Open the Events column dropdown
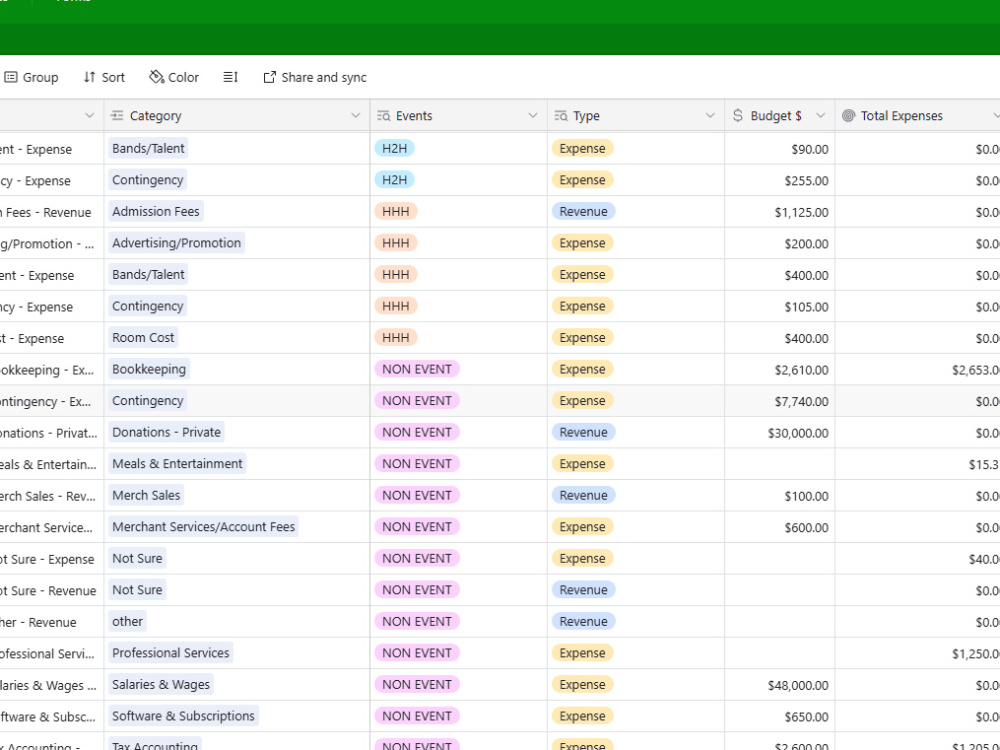The height and width of the screenshot is (750, 1000). (x=533, y=116)
